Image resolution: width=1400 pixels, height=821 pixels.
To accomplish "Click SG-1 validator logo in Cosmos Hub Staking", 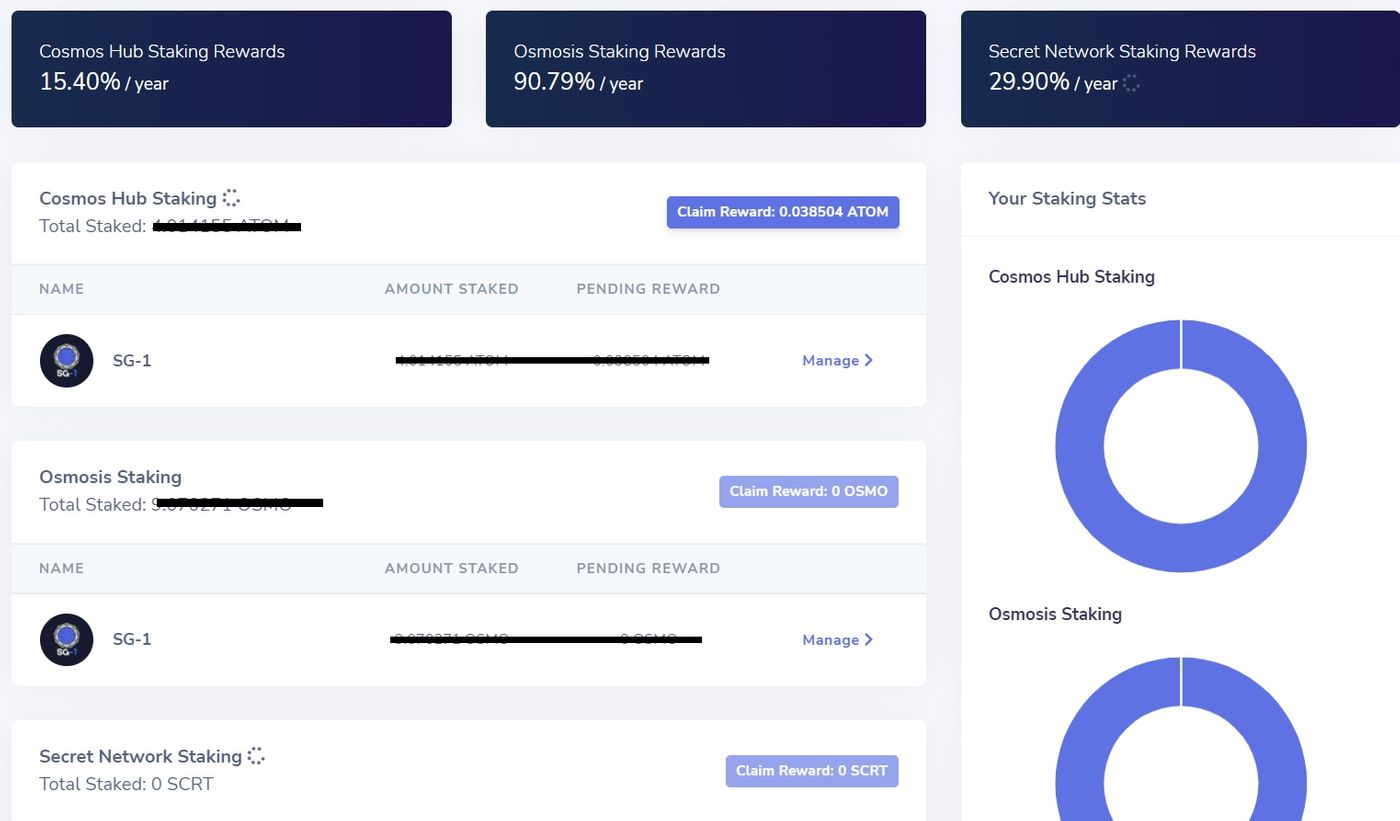I will tap(66, 360).
